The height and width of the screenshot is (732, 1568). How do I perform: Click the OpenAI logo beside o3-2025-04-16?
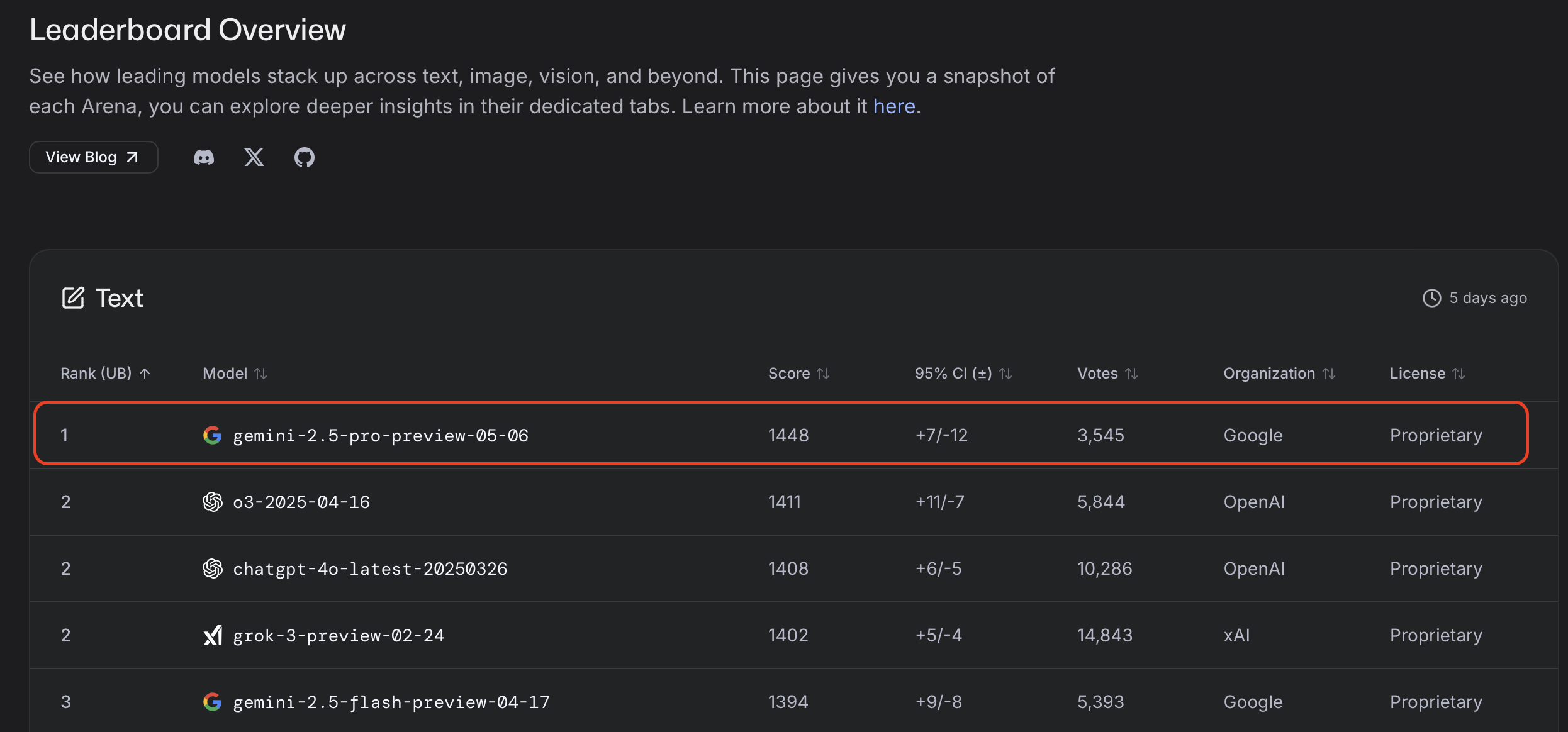coord(213,502)
